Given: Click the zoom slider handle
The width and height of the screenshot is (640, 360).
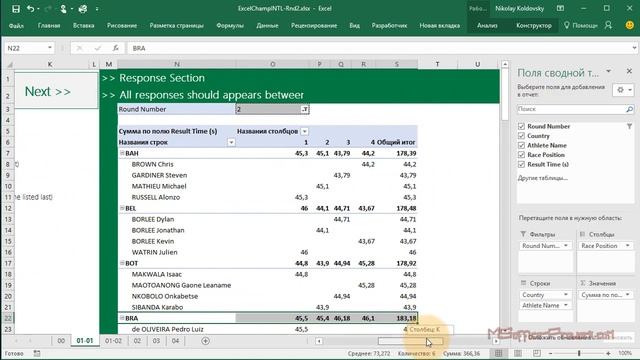Looking at the screenshot, I should (579, 353).
